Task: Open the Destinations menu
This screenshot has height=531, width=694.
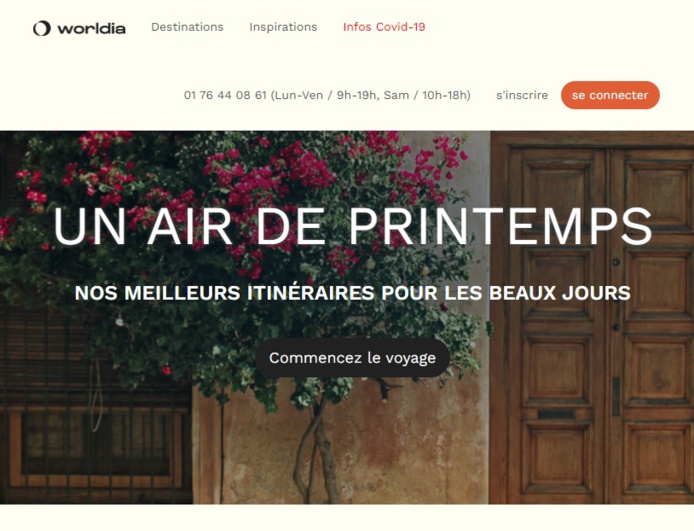Action: point(187,27)
